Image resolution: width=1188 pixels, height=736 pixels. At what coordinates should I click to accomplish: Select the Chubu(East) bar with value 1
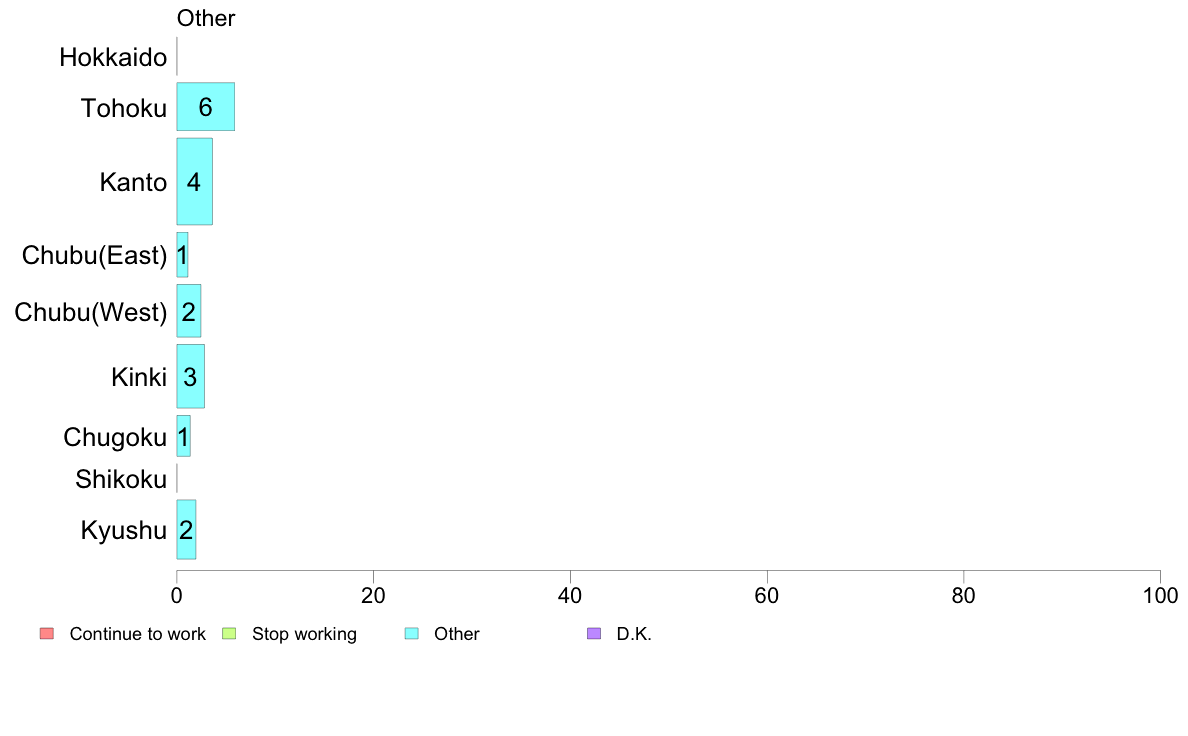[183, 255]
